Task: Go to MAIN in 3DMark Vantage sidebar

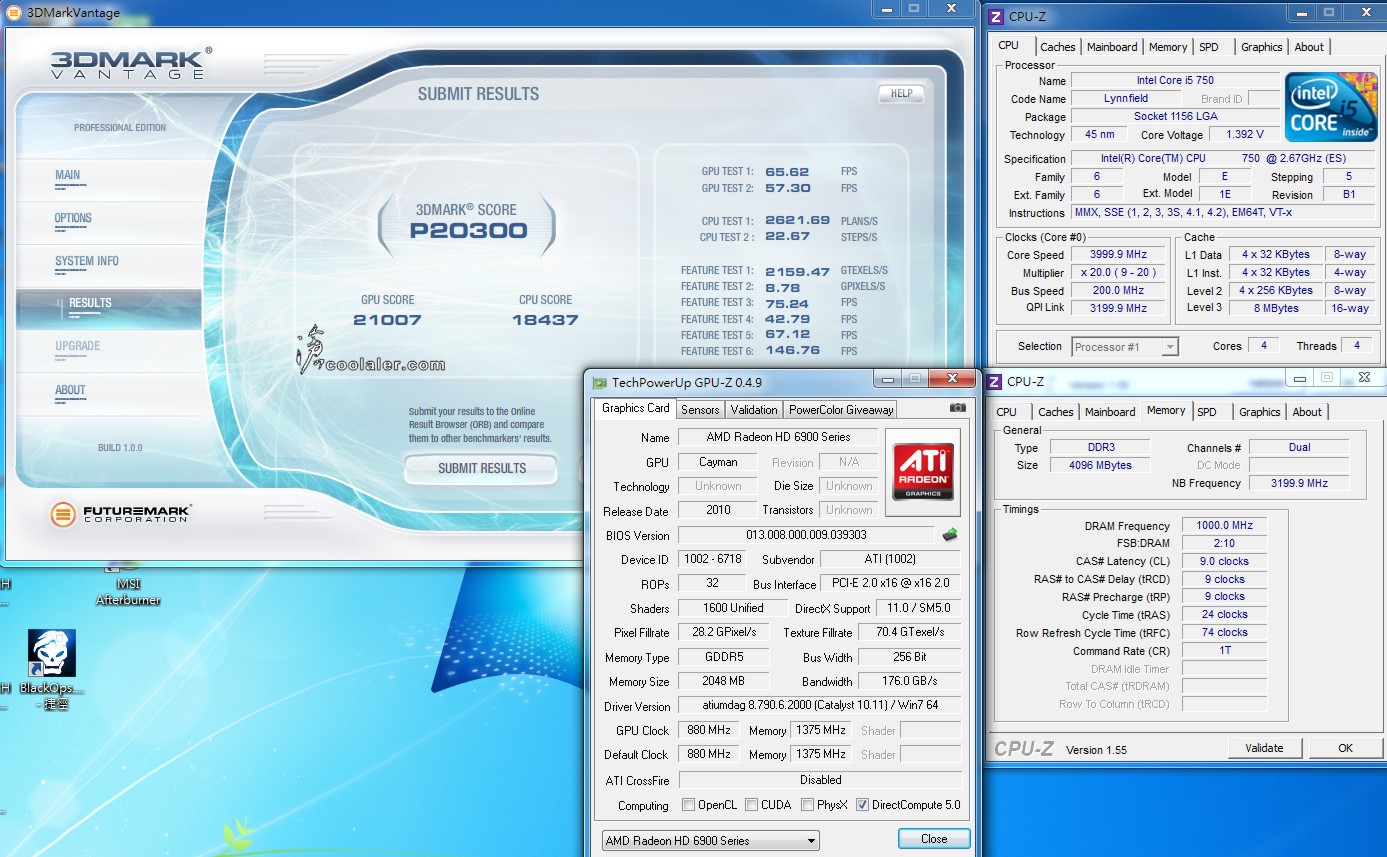Action: (68, 176)
